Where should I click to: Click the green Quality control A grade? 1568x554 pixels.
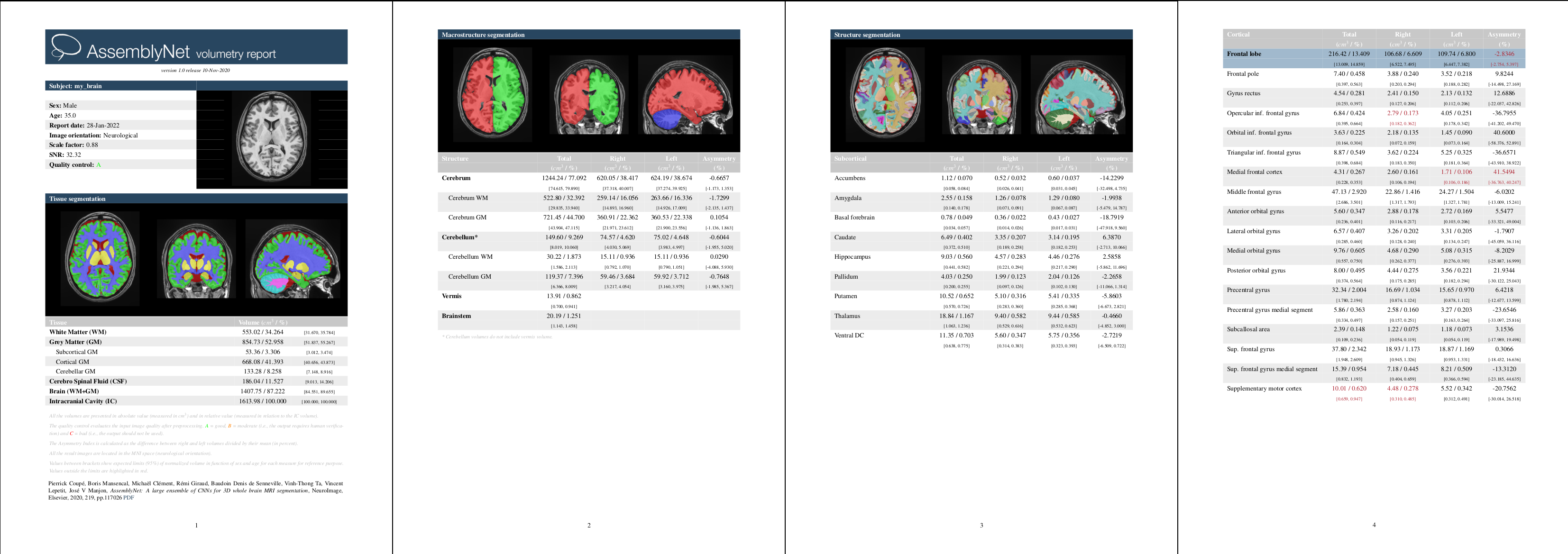pos(99,165)
